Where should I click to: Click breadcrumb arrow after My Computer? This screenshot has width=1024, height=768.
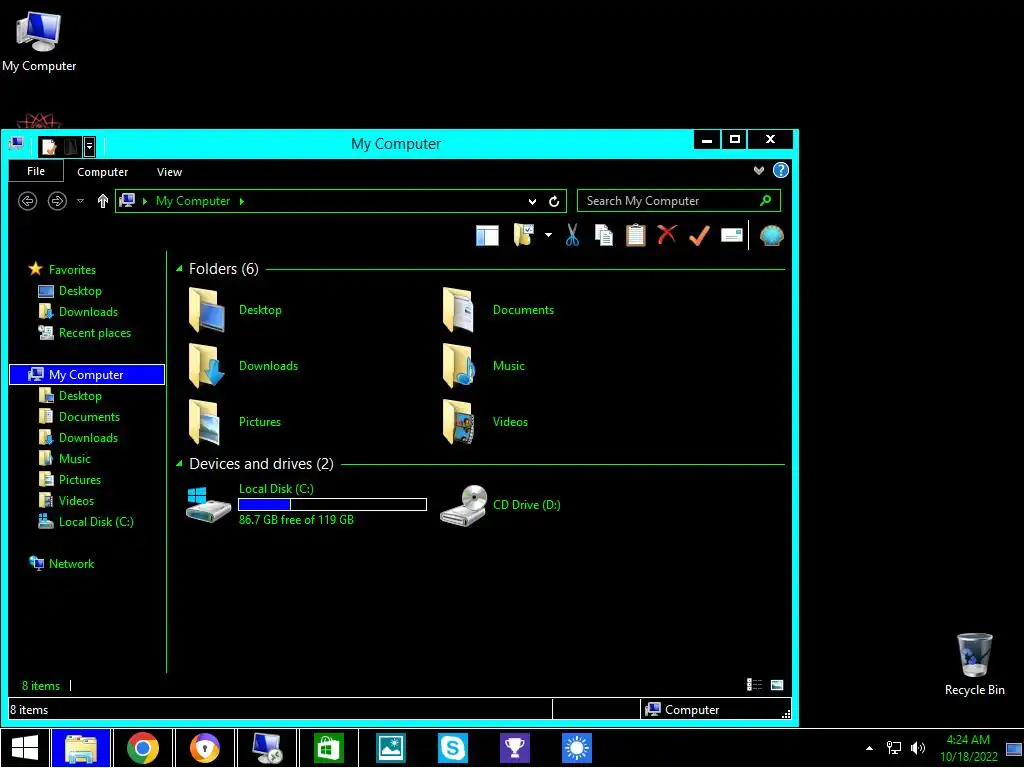242,201
